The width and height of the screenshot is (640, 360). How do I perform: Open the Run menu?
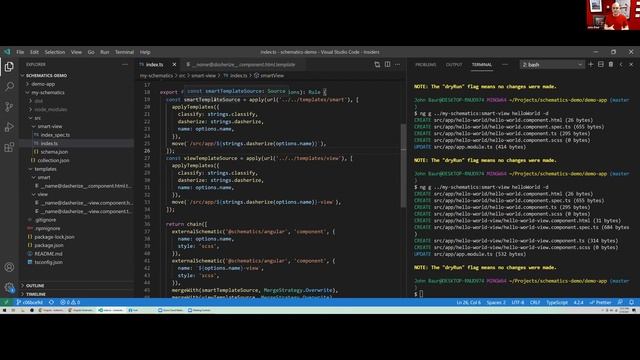tap(104, 52)
